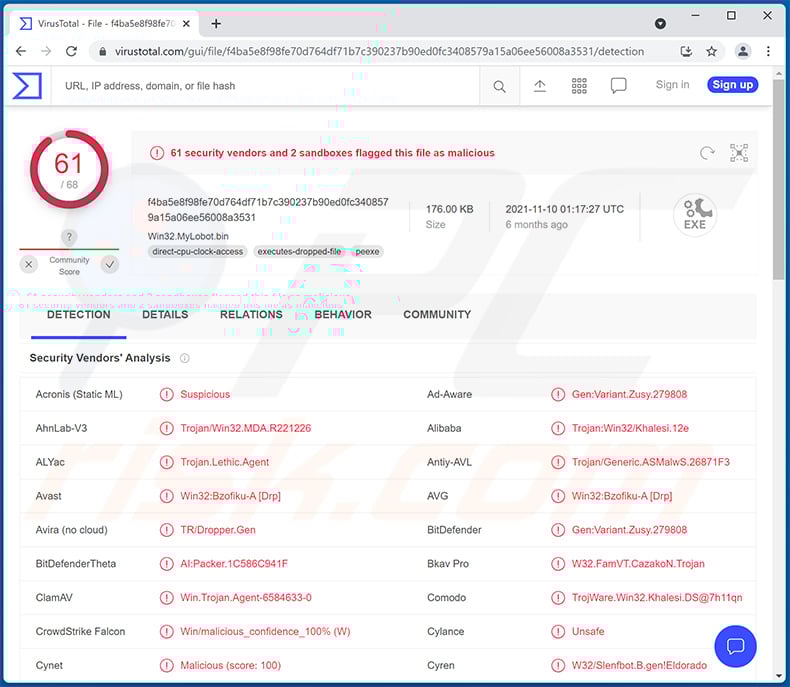Switch to the DETECTION tab
This screenshot has height=687, width=790.
[79, 315]
